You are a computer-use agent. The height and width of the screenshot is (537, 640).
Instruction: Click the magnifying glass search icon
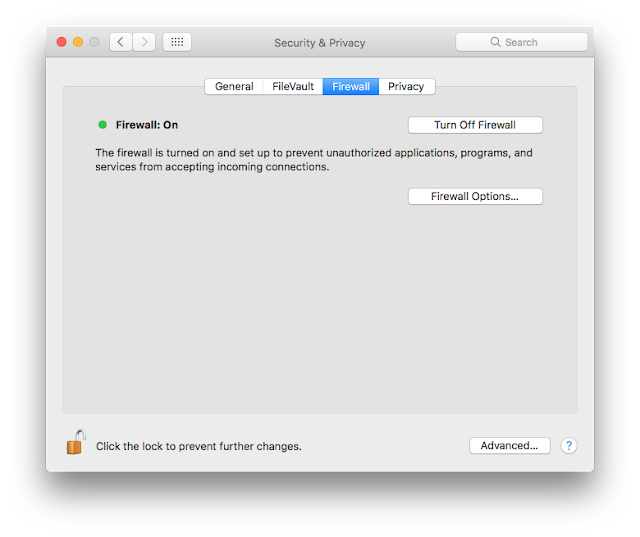click(x=495, y=43)
